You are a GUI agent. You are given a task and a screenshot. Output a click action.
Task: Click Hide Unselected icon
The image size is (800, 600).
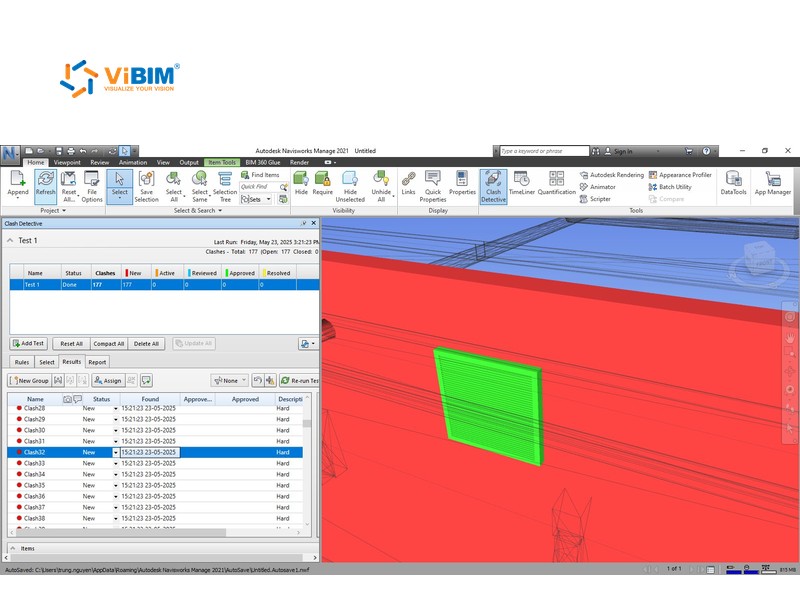350,179
